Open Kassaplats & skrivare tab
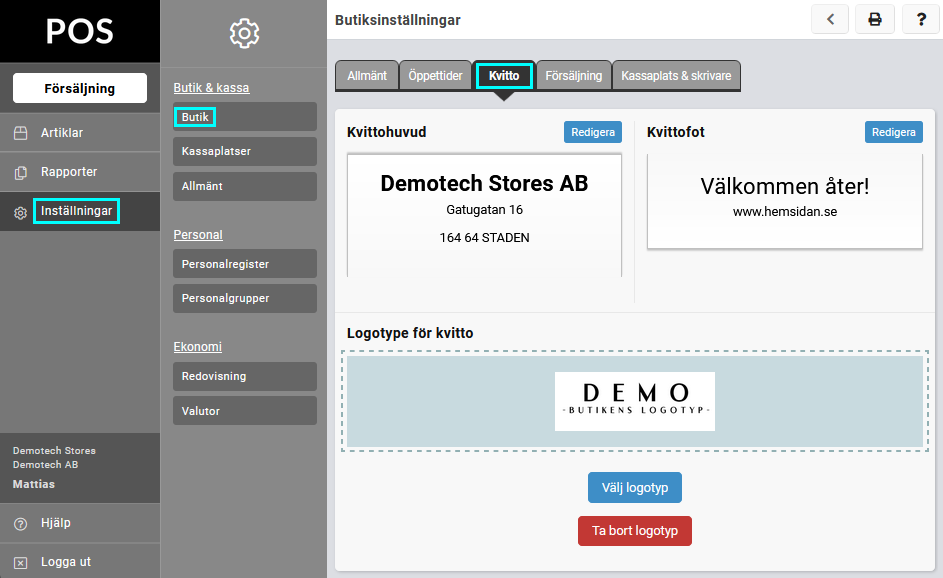The width and height of the screenshot is (943, 578). click(676, 76)
